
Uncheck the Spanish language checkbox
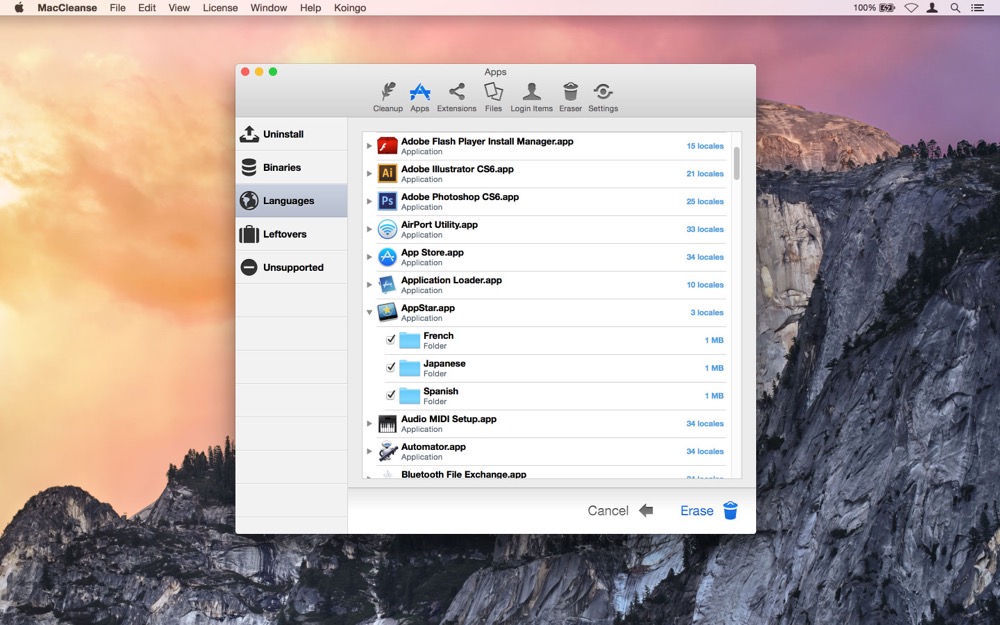[390, 395]
